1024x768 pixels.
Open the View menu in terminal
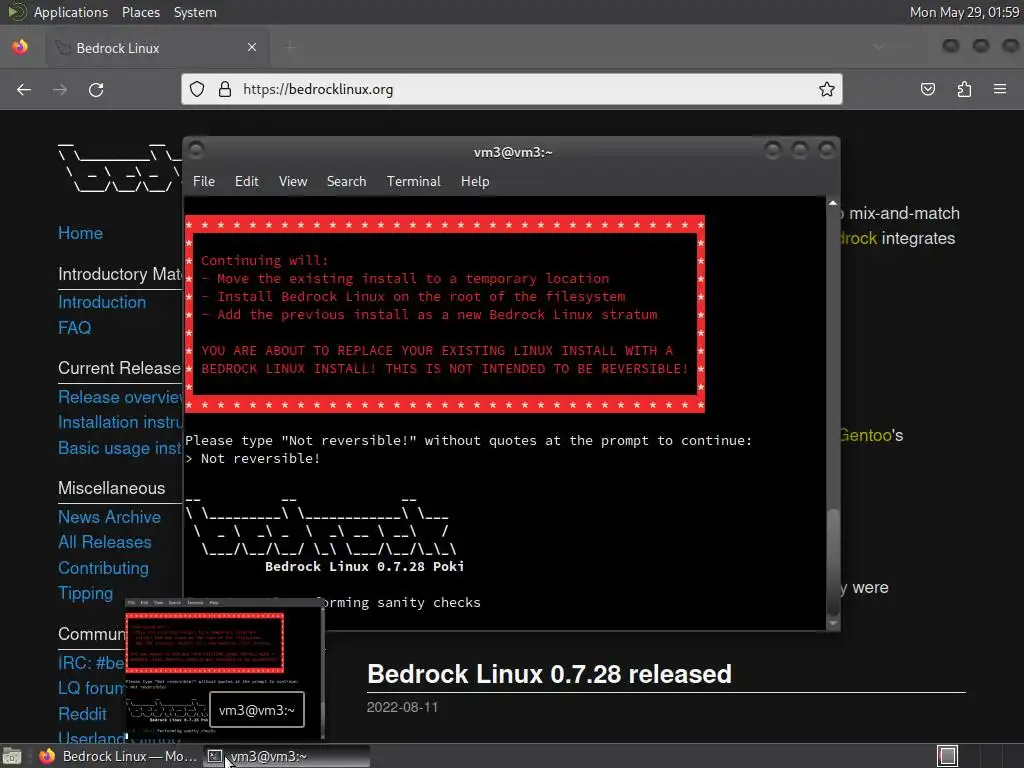tap(293, 182)
